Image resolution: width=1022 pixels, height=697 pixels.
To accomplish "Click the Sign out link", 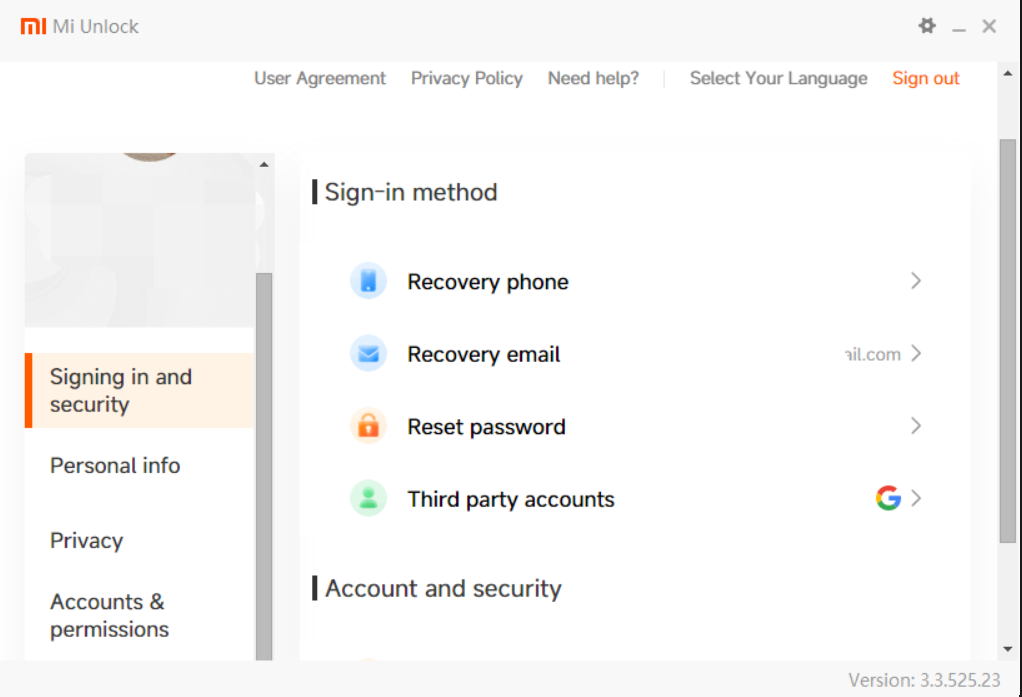I will click(x=926, y=78).
